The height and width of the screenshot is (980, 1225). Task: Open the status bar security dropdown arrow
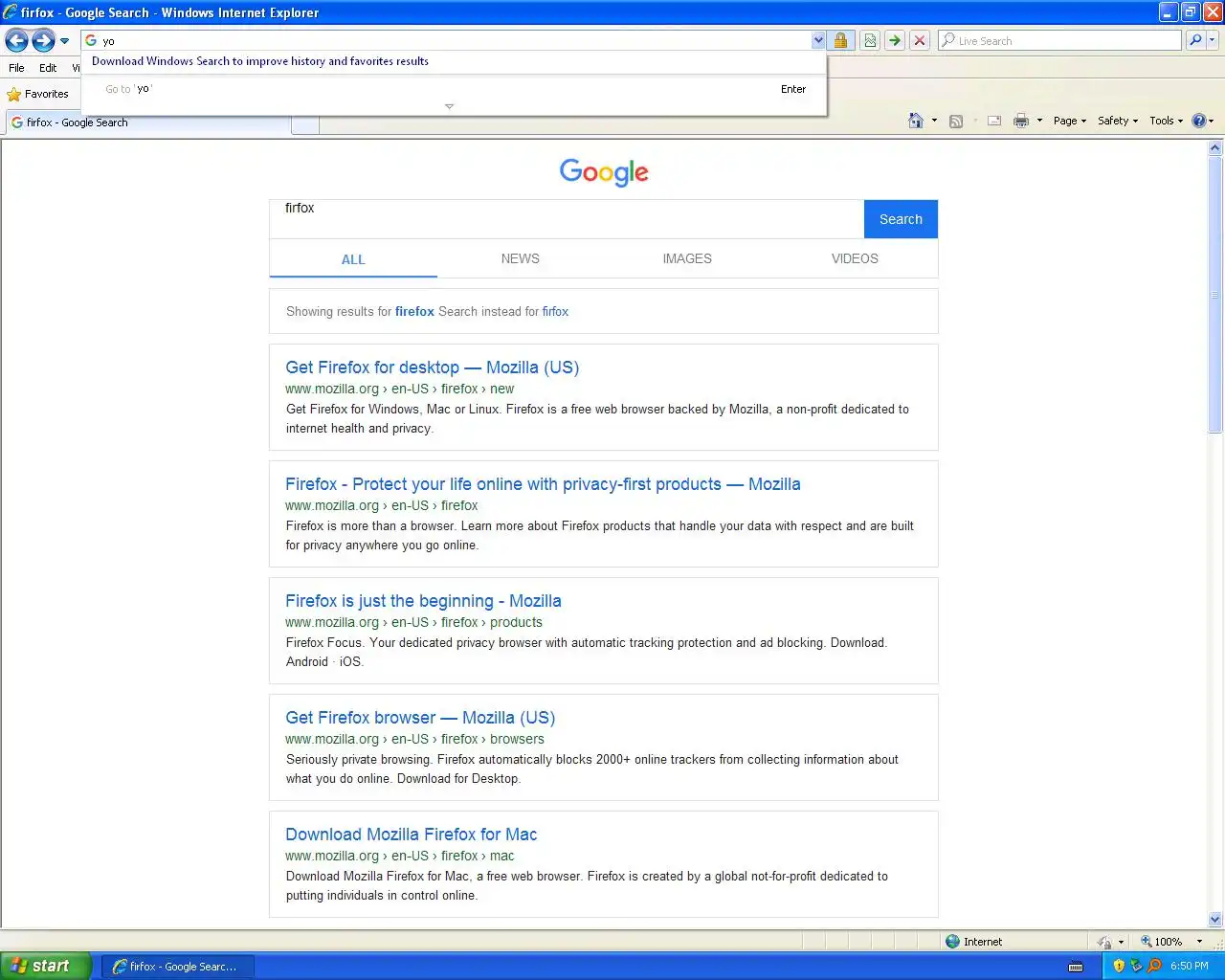1121,942
